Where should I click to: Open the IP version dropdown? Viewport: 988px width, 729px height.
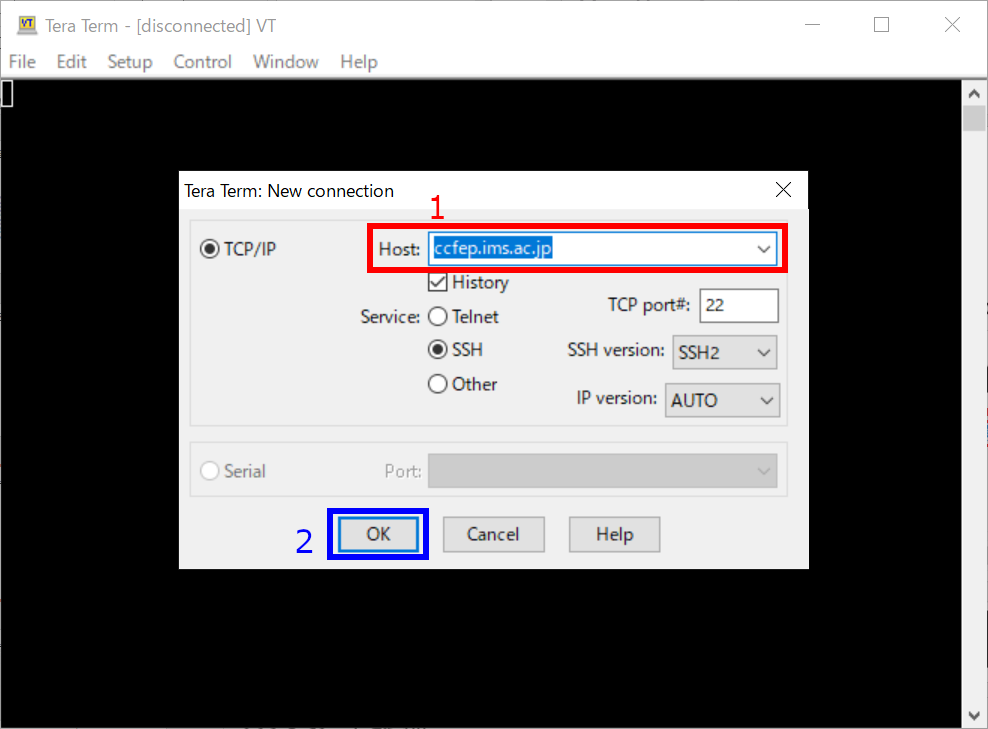[722, 400]
